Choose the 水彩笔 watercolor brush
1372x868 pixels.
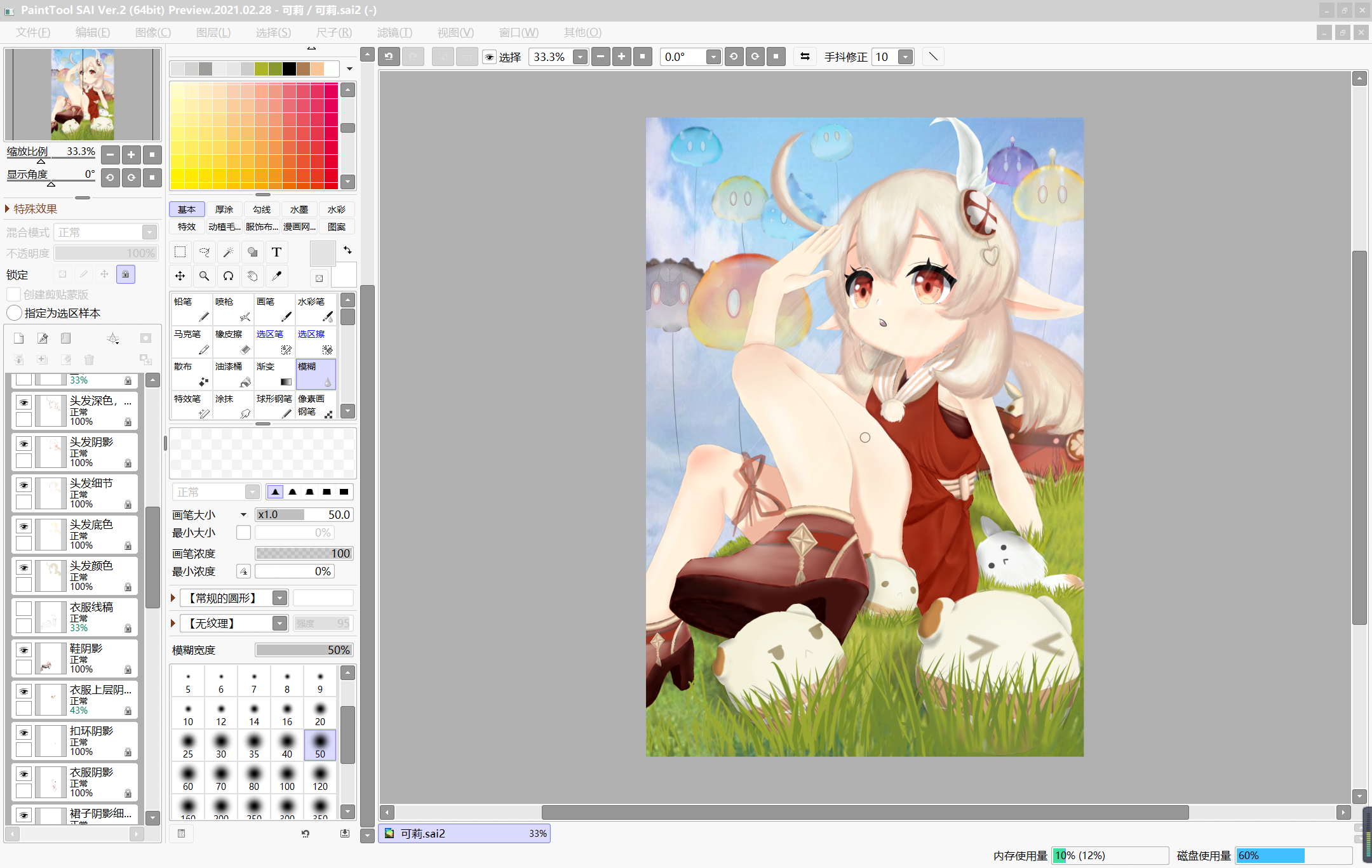pos(315,309)
